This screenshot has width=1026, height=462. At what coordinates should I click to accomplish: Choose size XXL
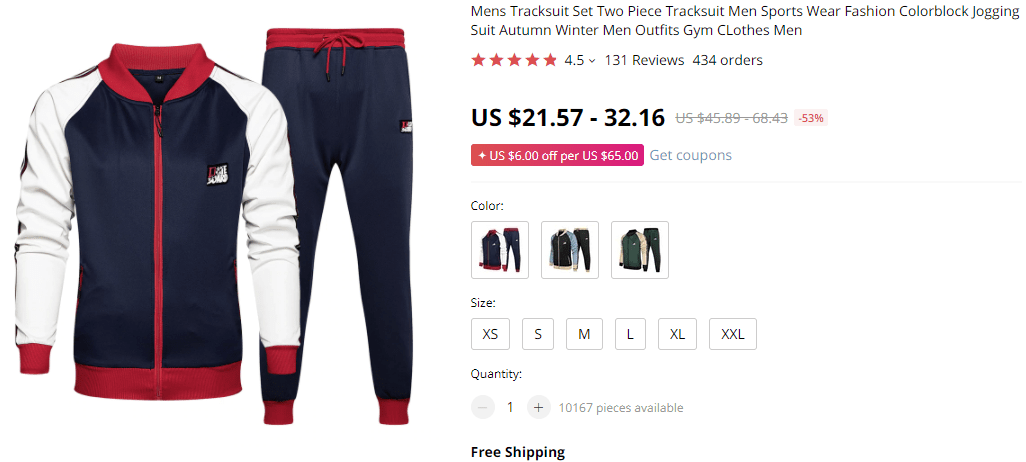[x=733, y=334]
